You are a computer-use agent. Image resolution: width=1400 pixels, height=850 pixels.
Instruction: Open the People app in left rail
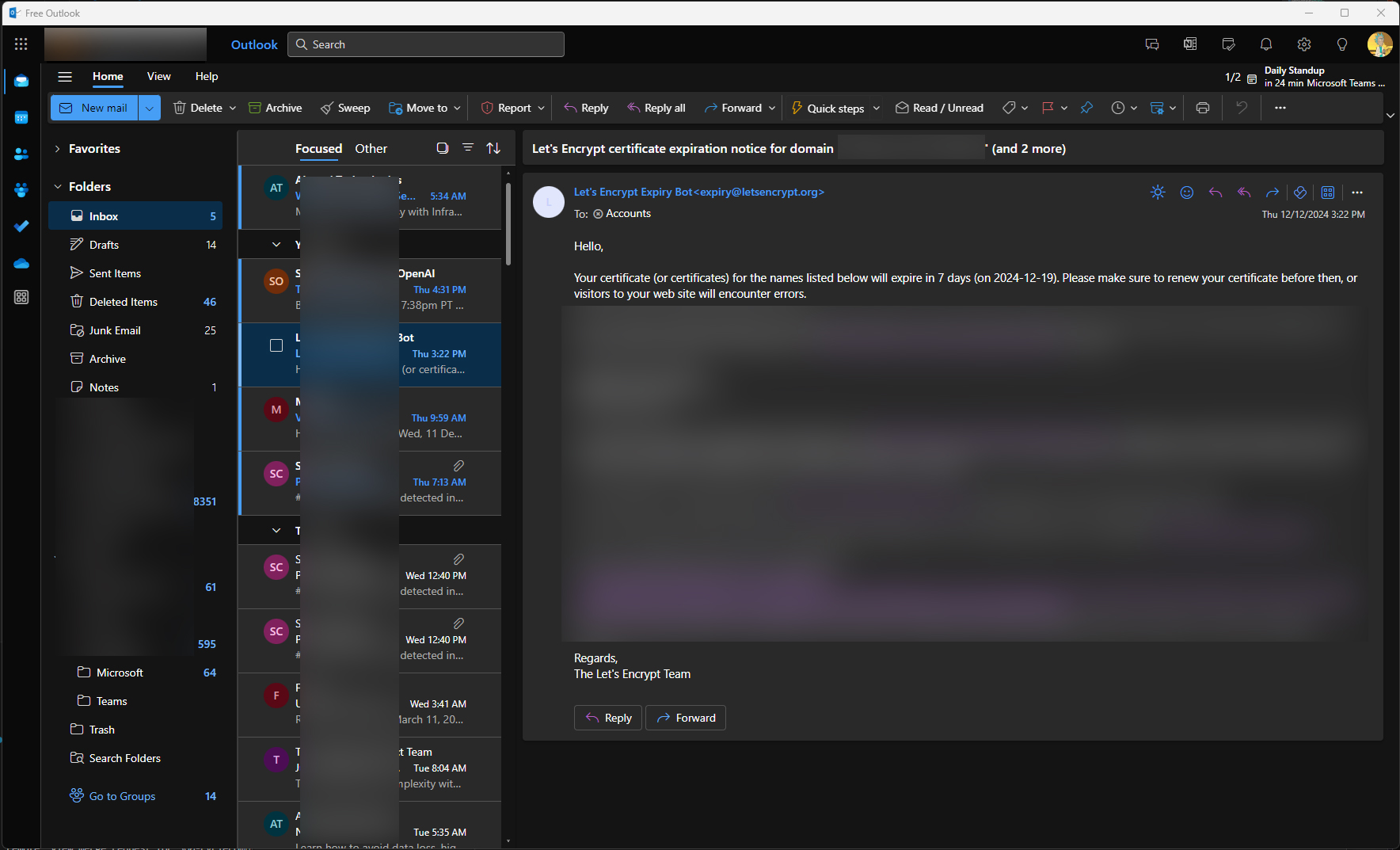(21, 154)
